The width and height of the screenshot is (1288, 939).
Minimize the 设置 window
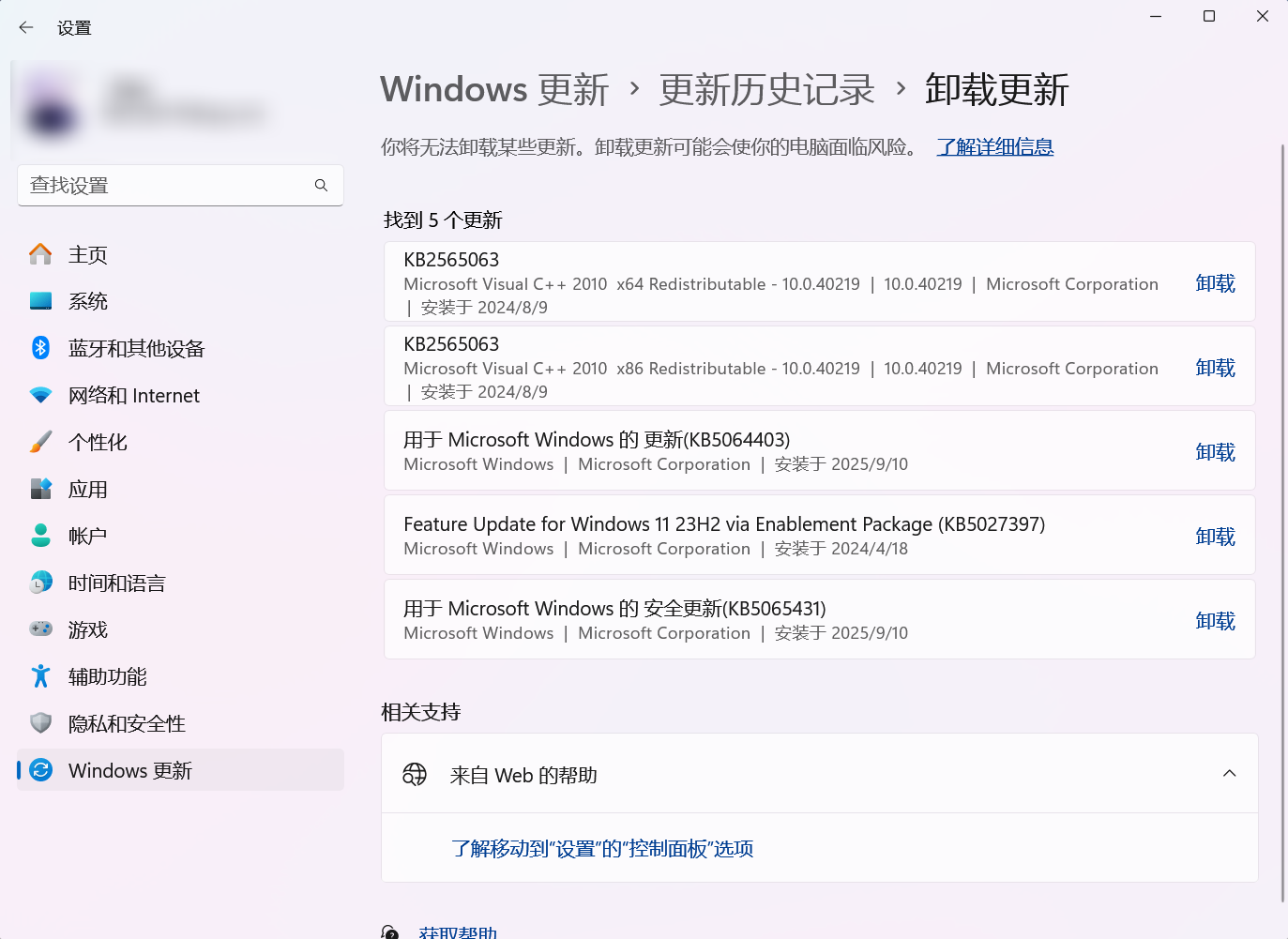[x=1156, y=17]
